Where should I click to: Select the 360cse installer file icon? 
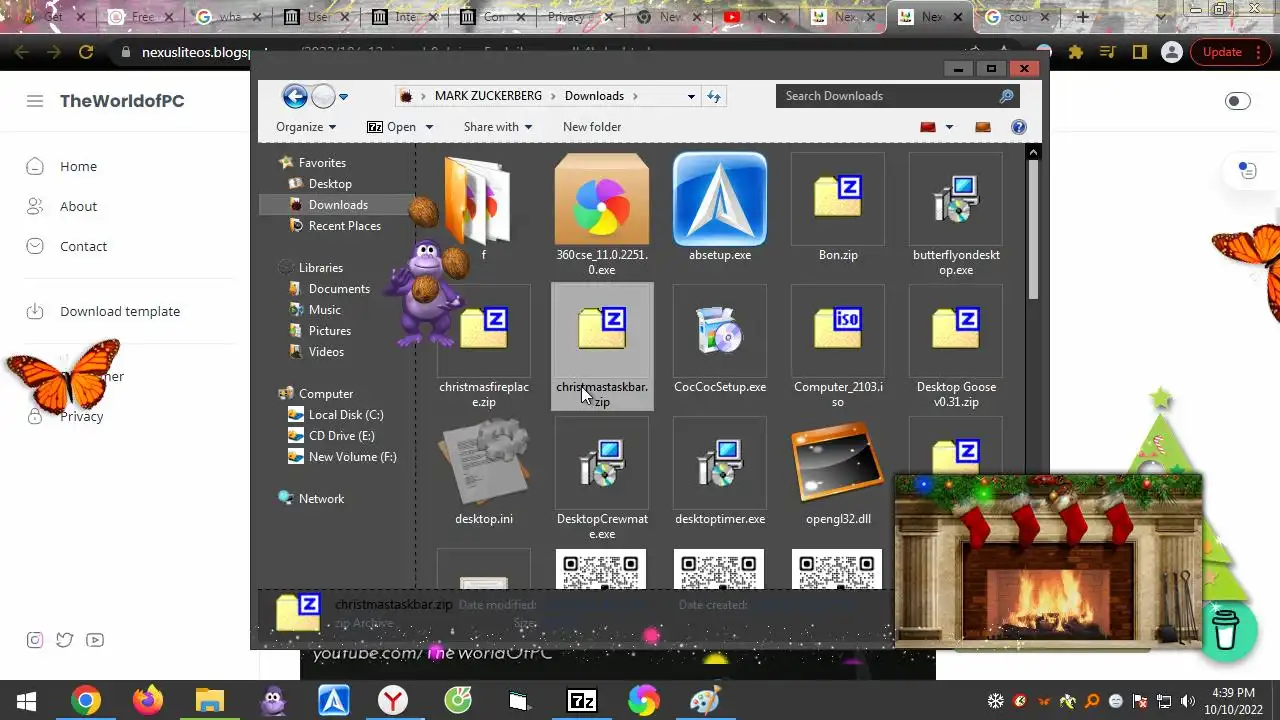[x=602, y=199]
